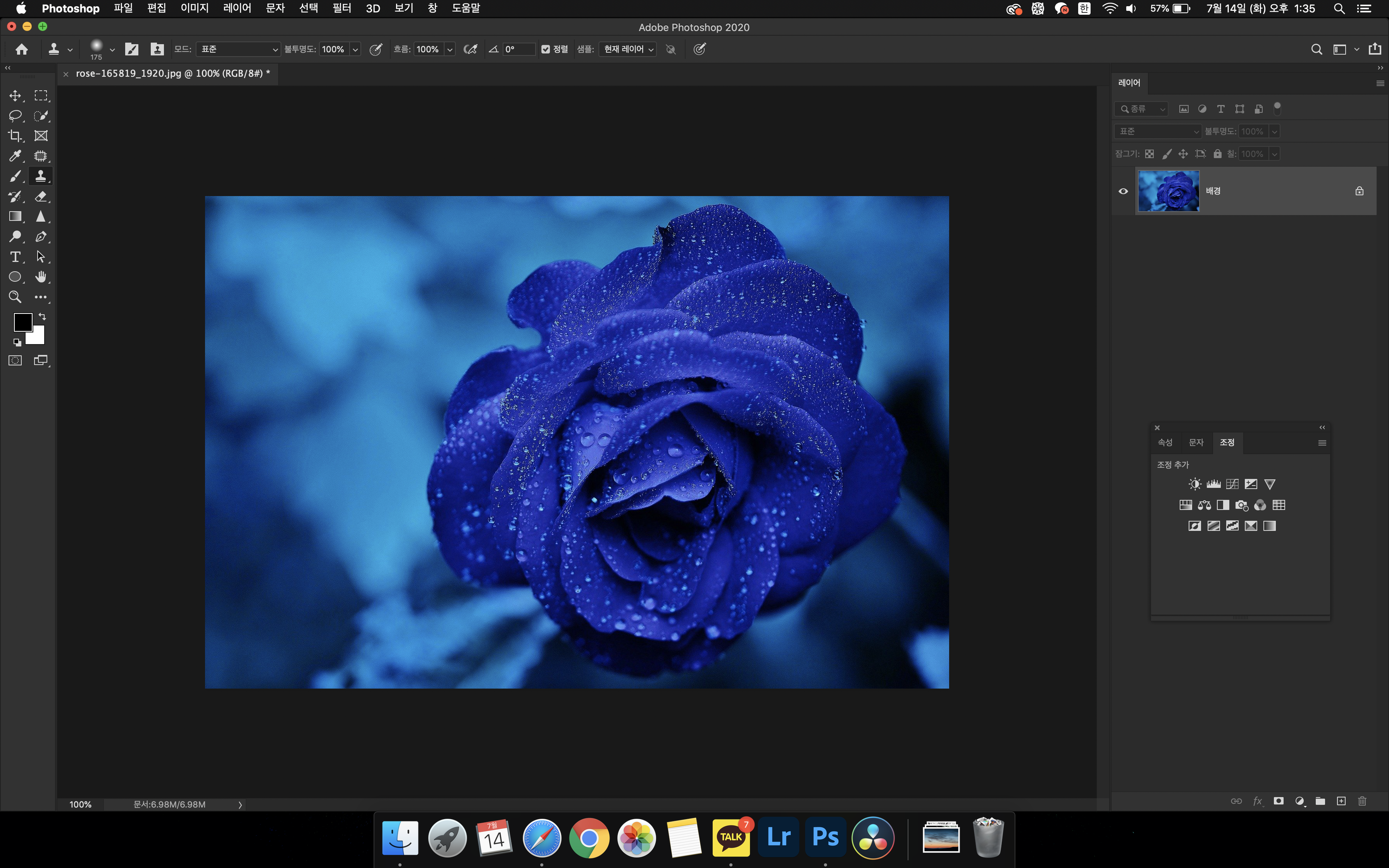The height and width of the screenshot is (868, 1389).
Task: Click the Hand tool
Action: point(41,277)
